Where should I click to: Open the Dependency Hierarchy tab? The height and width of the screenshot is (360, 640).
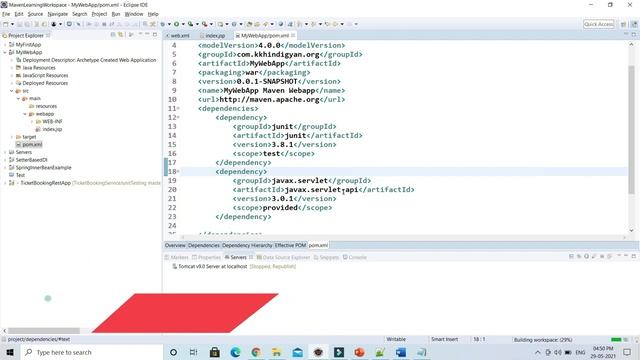pyautogui.click(x=247, y=245)
